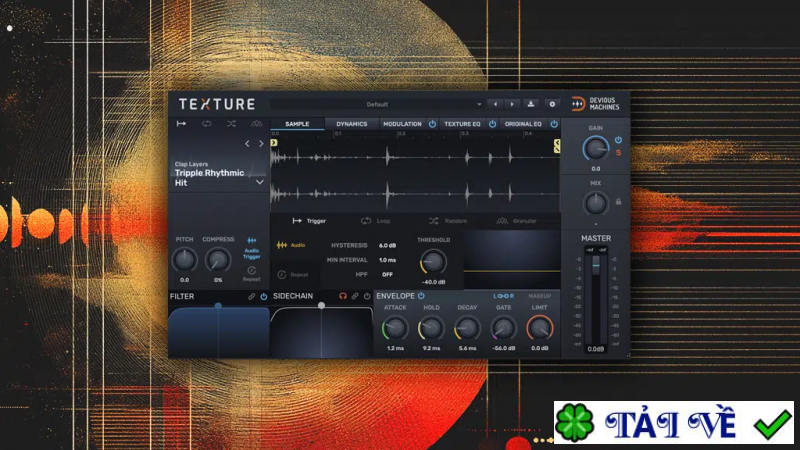Select the yellow Audio trigger source
The image size is (800, 450).
pos(291,245)
